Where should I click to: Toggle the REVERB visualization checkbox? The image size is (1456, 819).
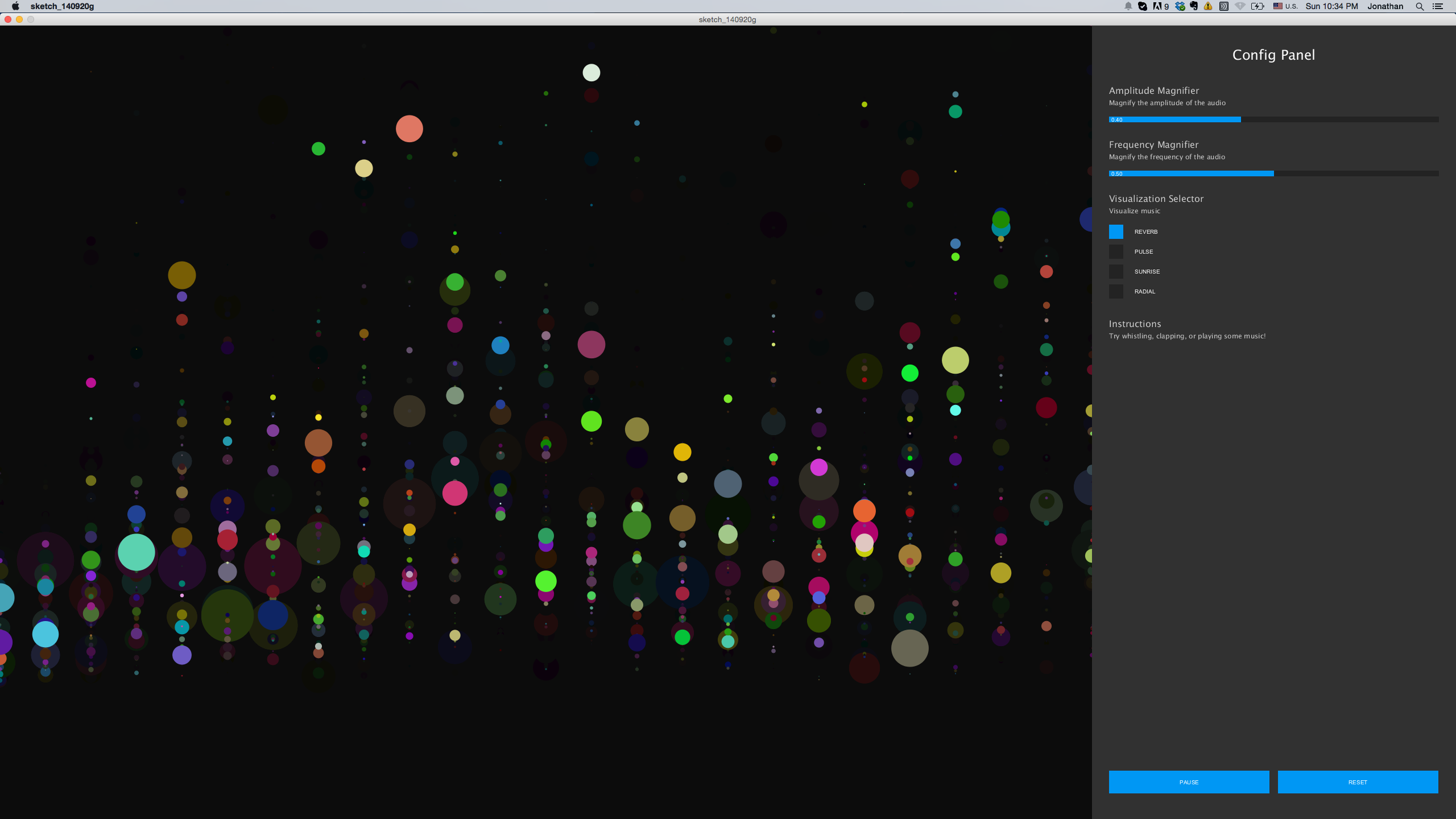[x=1116, y=231]
